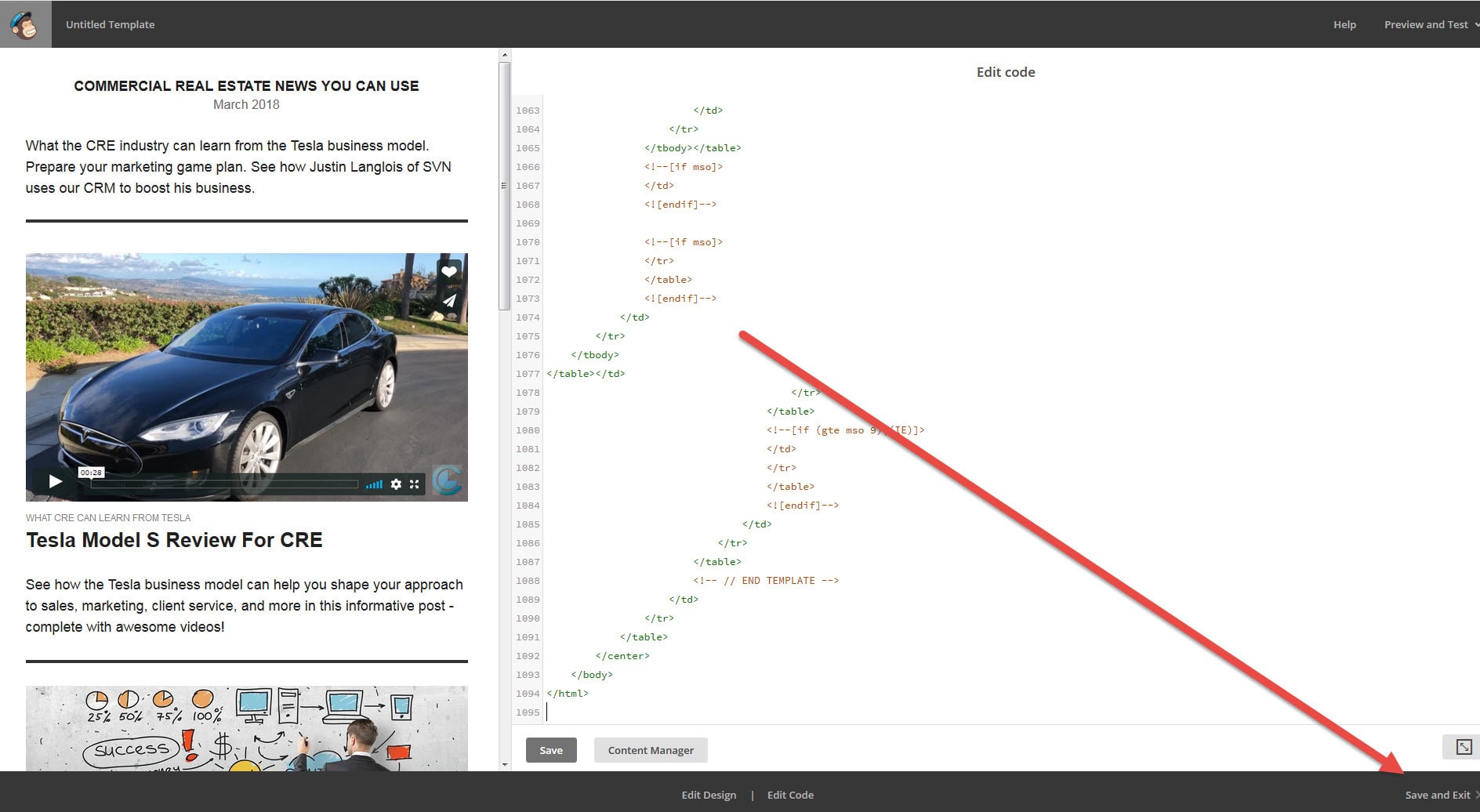1480x812 pixels.
Task: Click the preview pane scrollbar thumb
Action: 505,187
